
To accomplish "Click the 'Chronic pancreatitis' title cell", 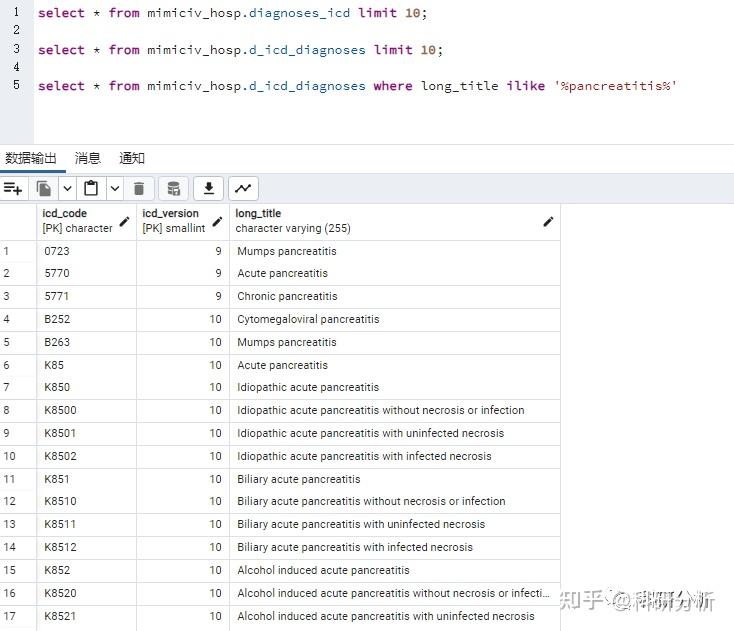I will pos(395,297).
